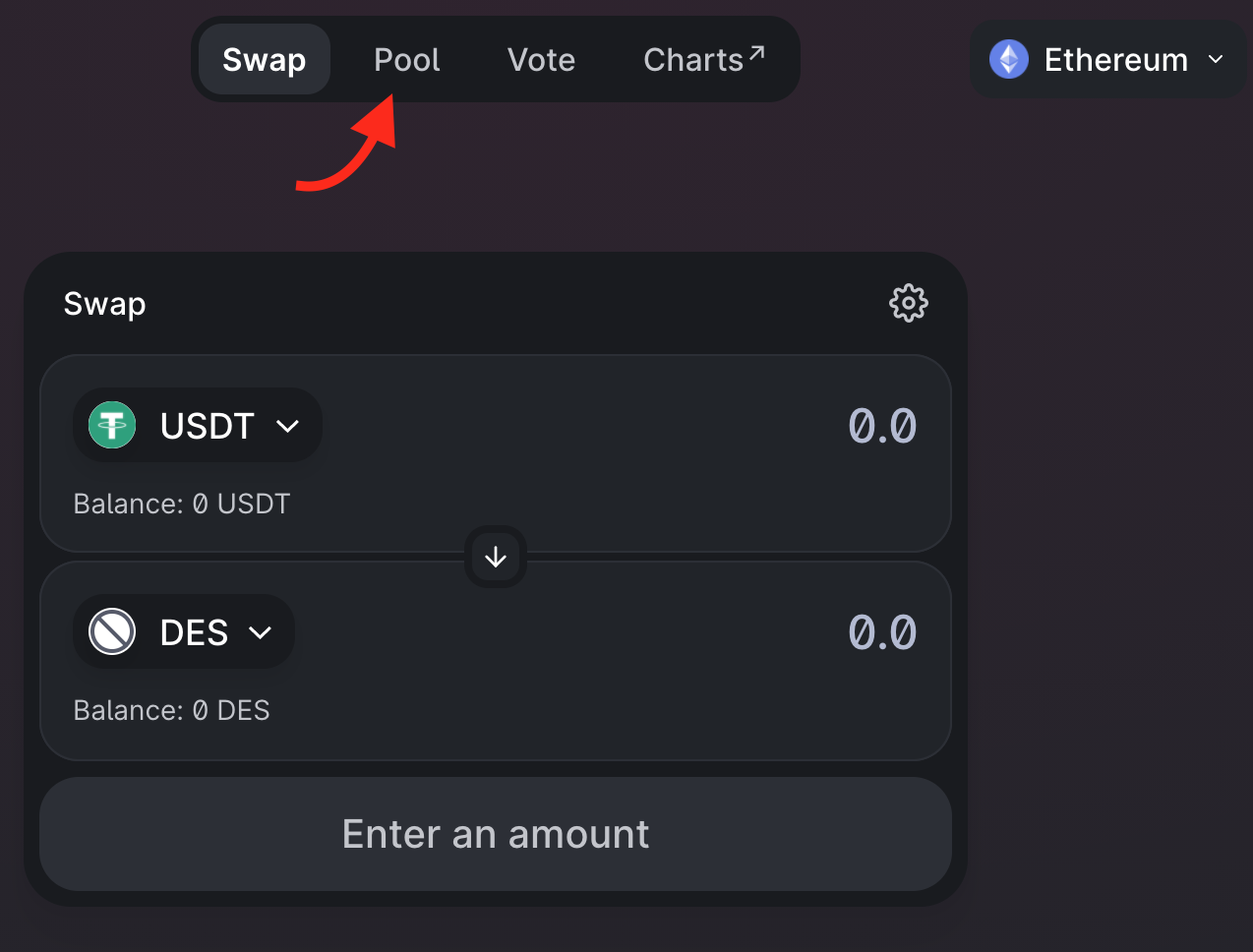The image size is (1253, 952).
Task: Click the external link arrow beside Charts
Action: 756,52
